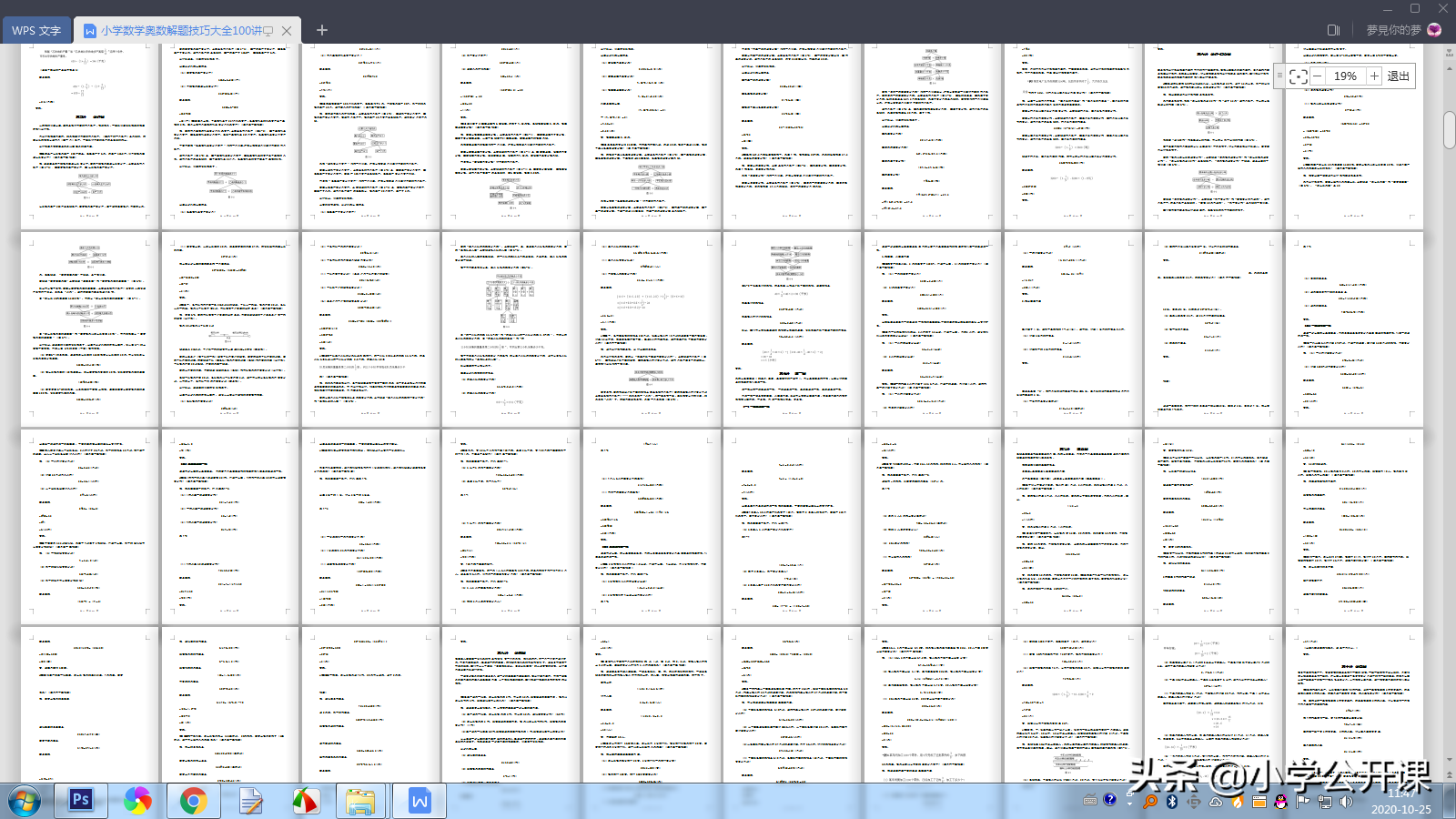Click the on-screen keyboard tray icon

[x=1090, y=801]
